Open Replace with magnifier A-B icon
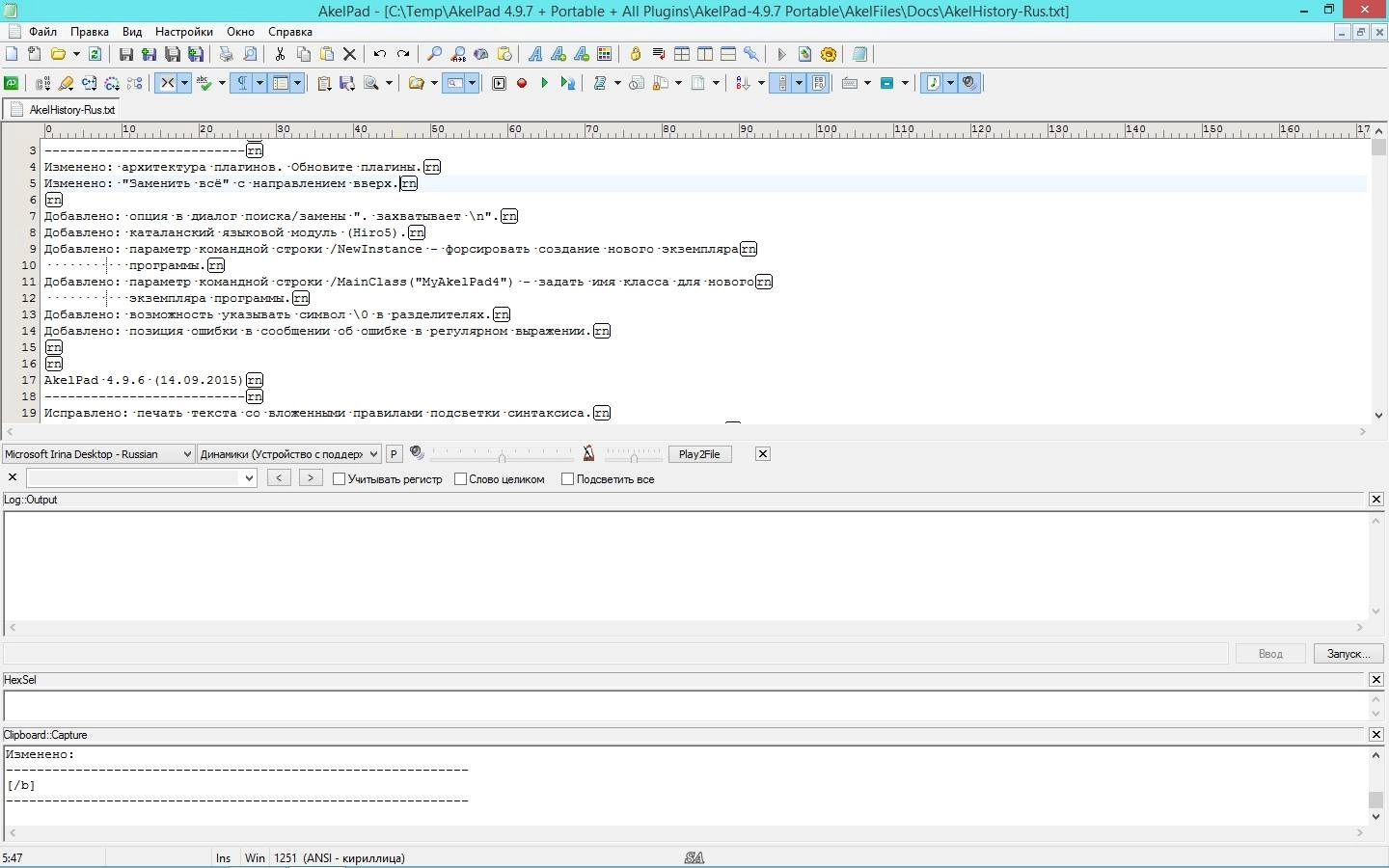The width and height of the screenshot is (1389, 868). (458, 54)
